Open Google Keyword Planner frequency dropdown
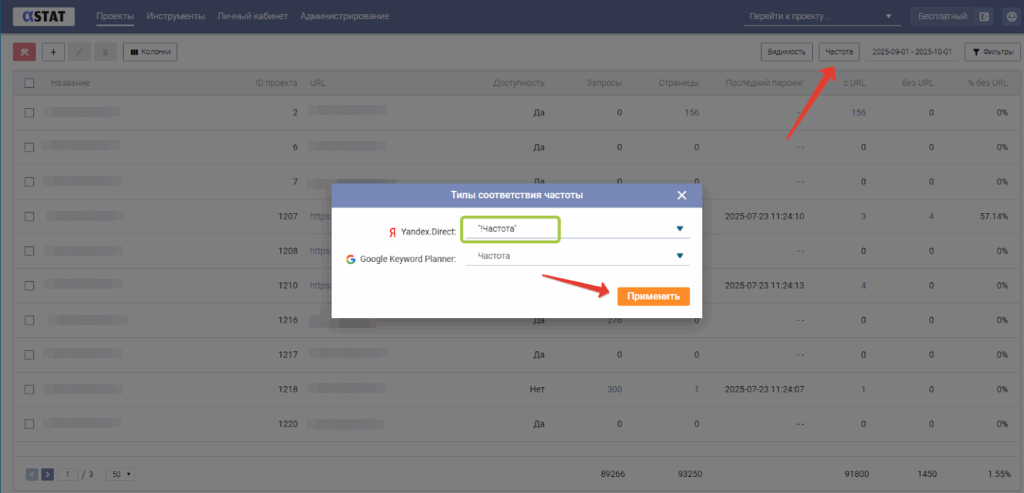 pyautogui.click(x=680, y=257)
